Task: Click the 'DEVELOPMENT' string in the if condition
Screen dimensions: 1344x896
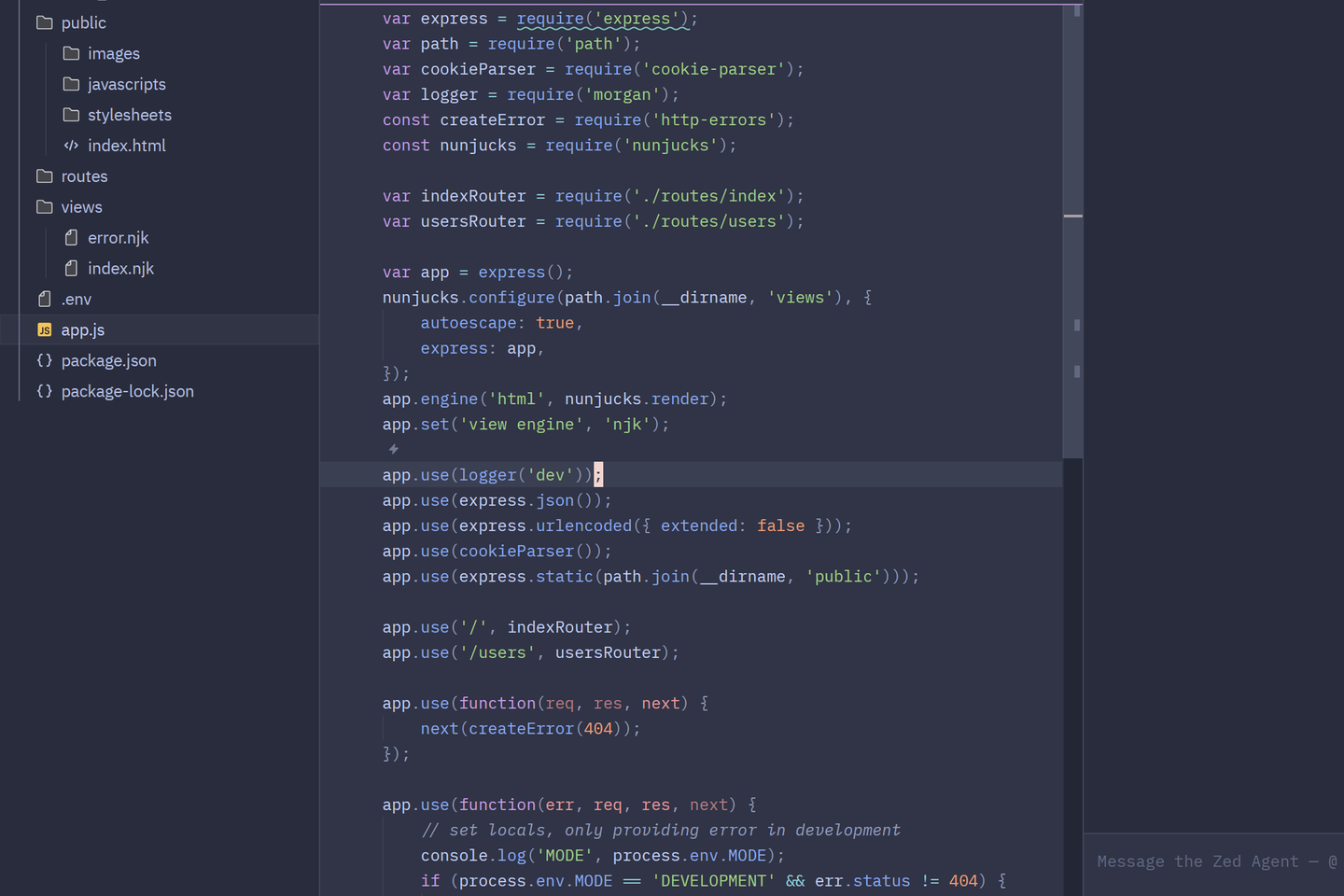Action: [x=713, y=881]
